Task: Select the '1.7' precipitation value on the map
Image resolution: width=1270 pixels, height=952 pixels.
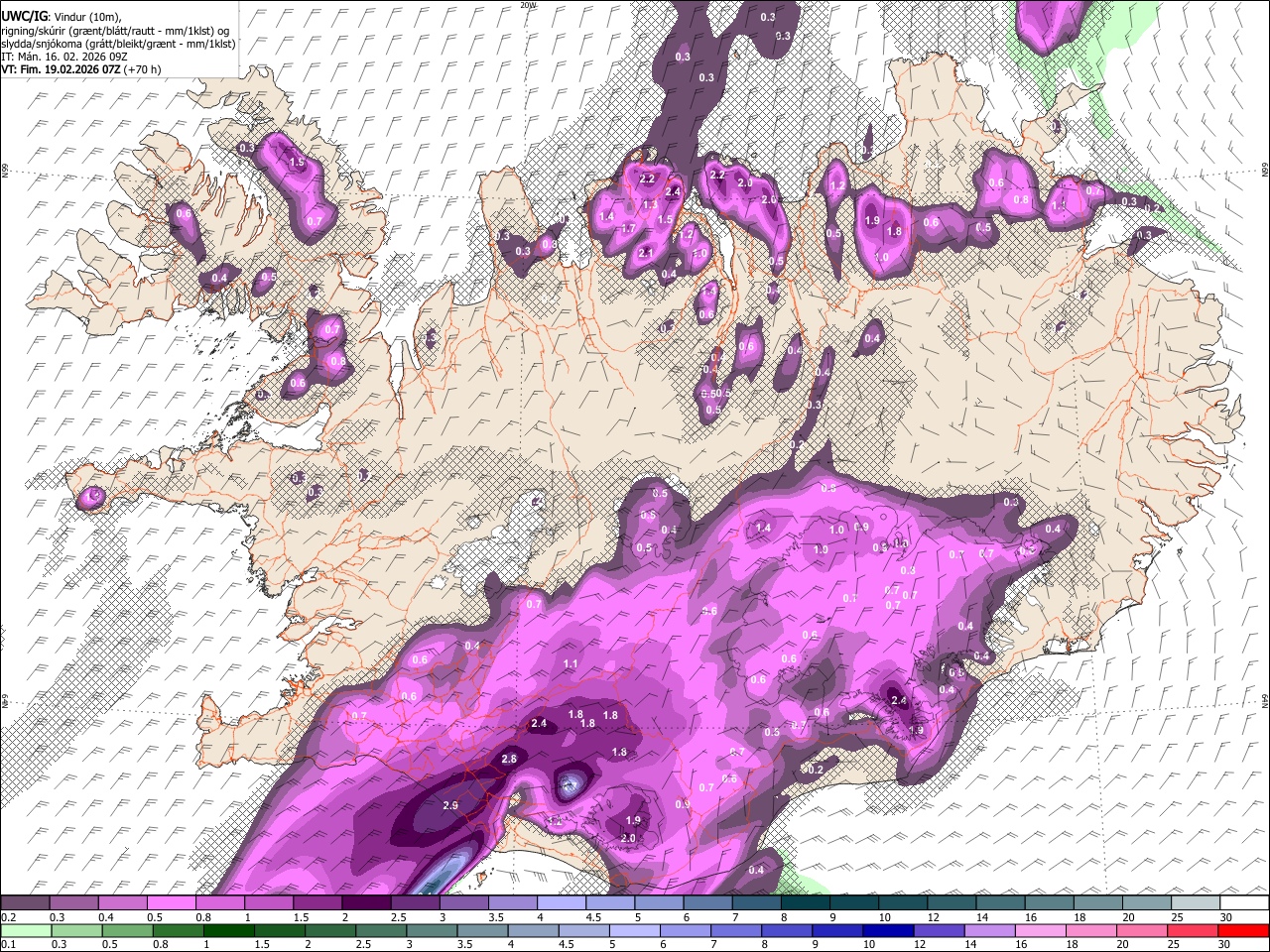Action: coord(627,228)
